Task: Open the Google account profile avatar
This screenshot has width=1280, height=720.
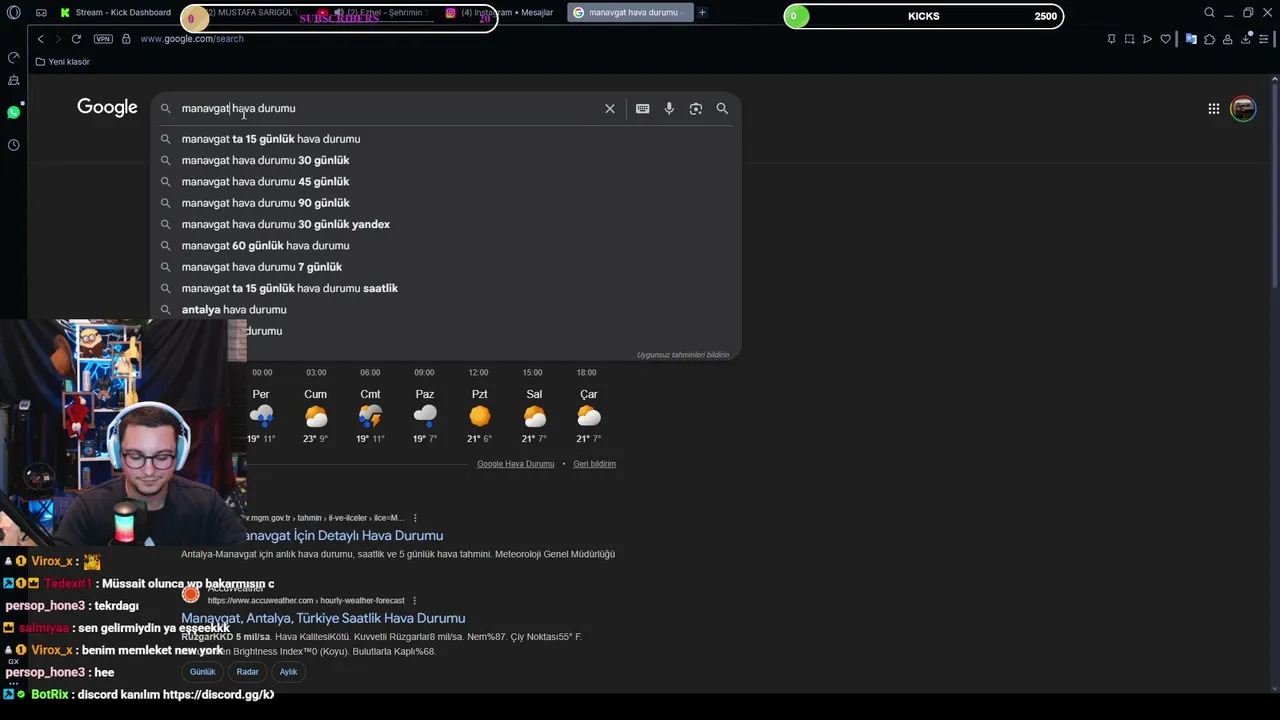Action: tap(1243, 108)
